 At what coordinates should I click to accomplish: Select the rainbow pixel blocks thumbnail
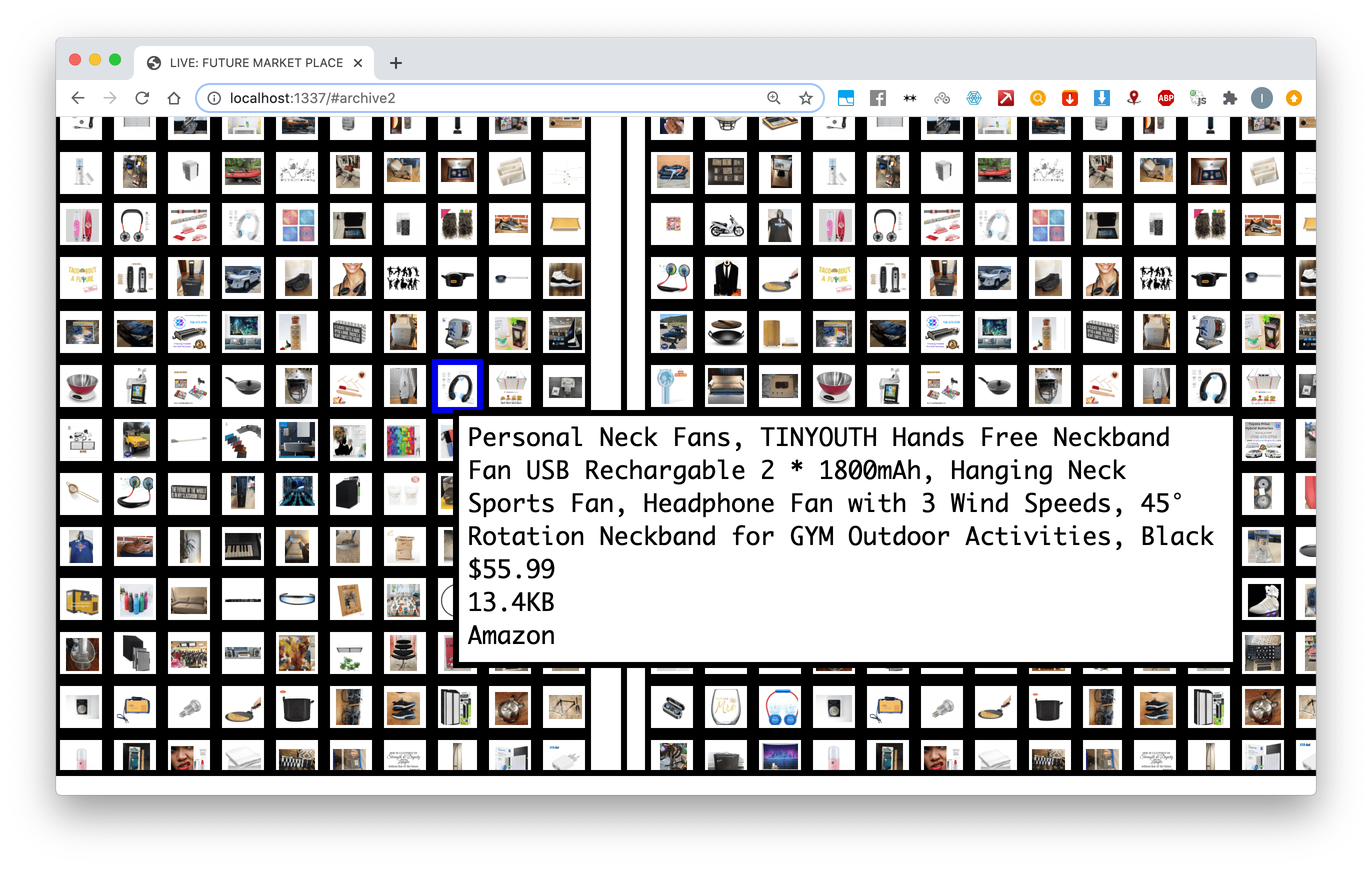[x=404, y=439]
